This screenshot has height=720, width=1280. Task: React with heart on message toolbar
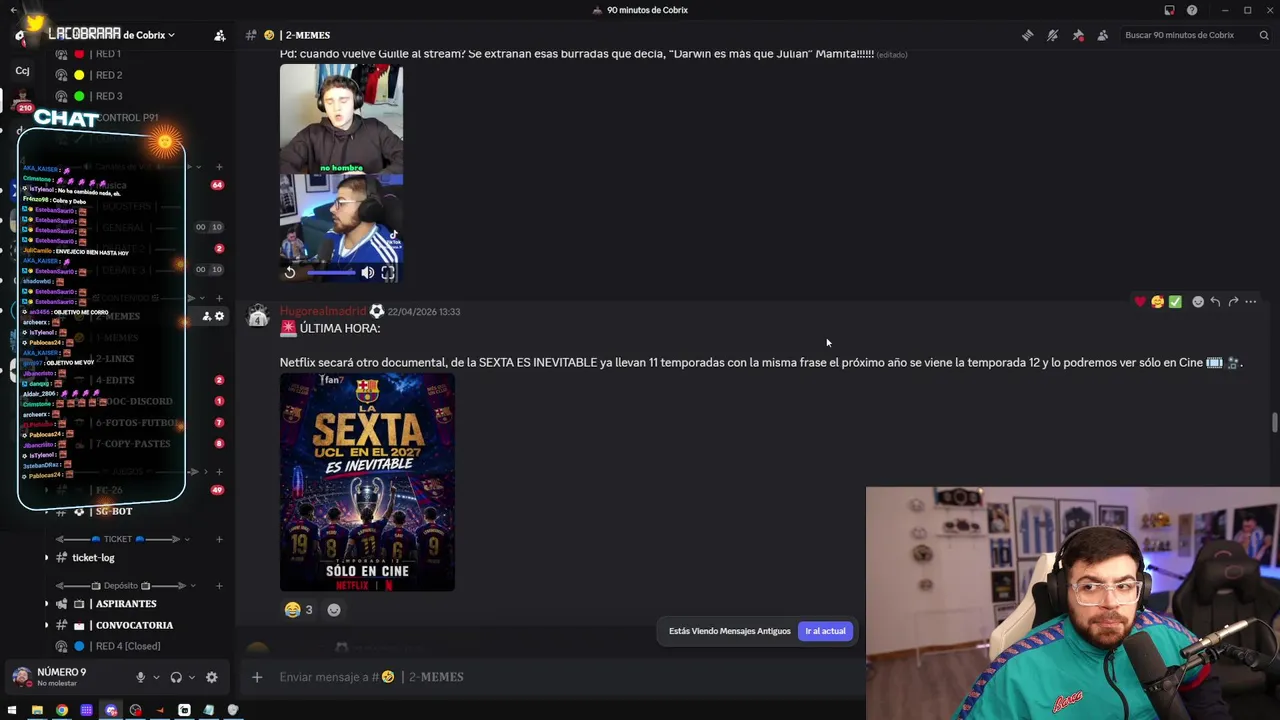coord(1140,301)
